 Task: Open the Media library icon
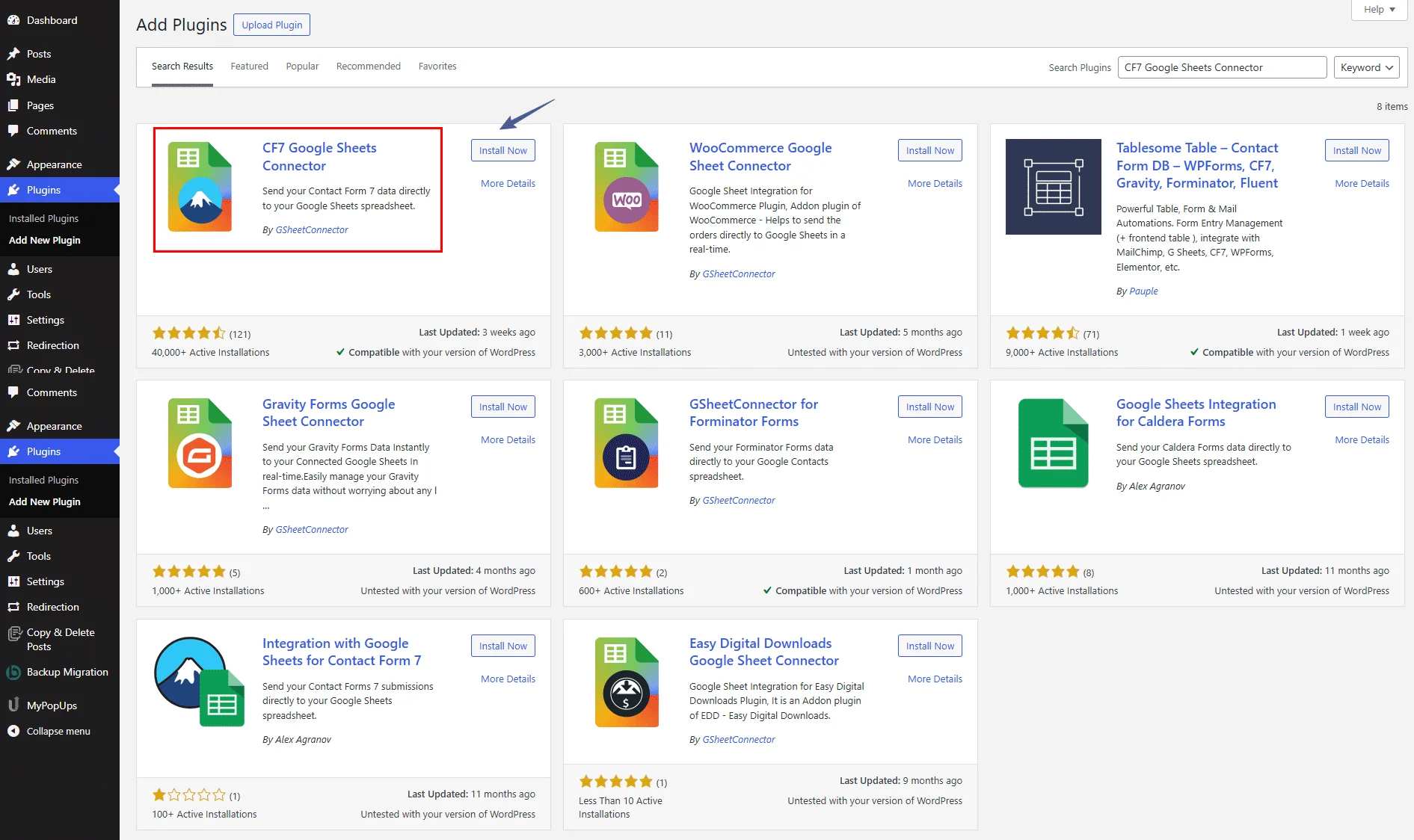[13, 79]
